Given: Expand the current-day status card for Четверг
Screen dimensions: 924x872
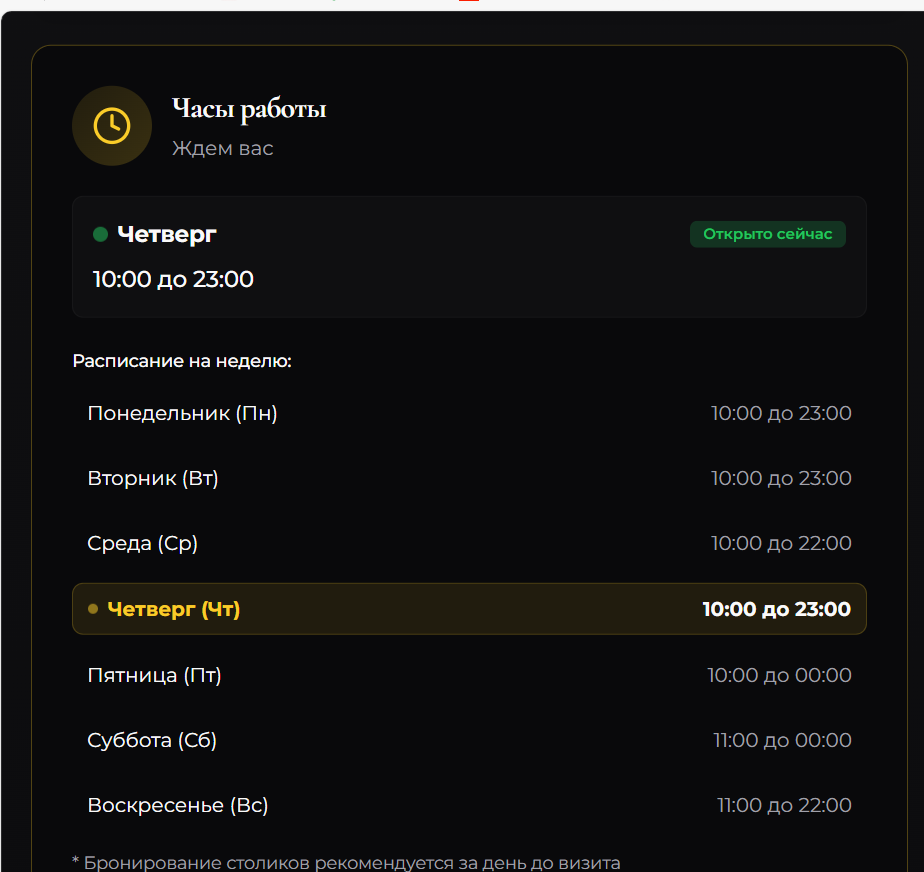Looking at the screenshot, I should pyautogui.click(x=468, y=257).
